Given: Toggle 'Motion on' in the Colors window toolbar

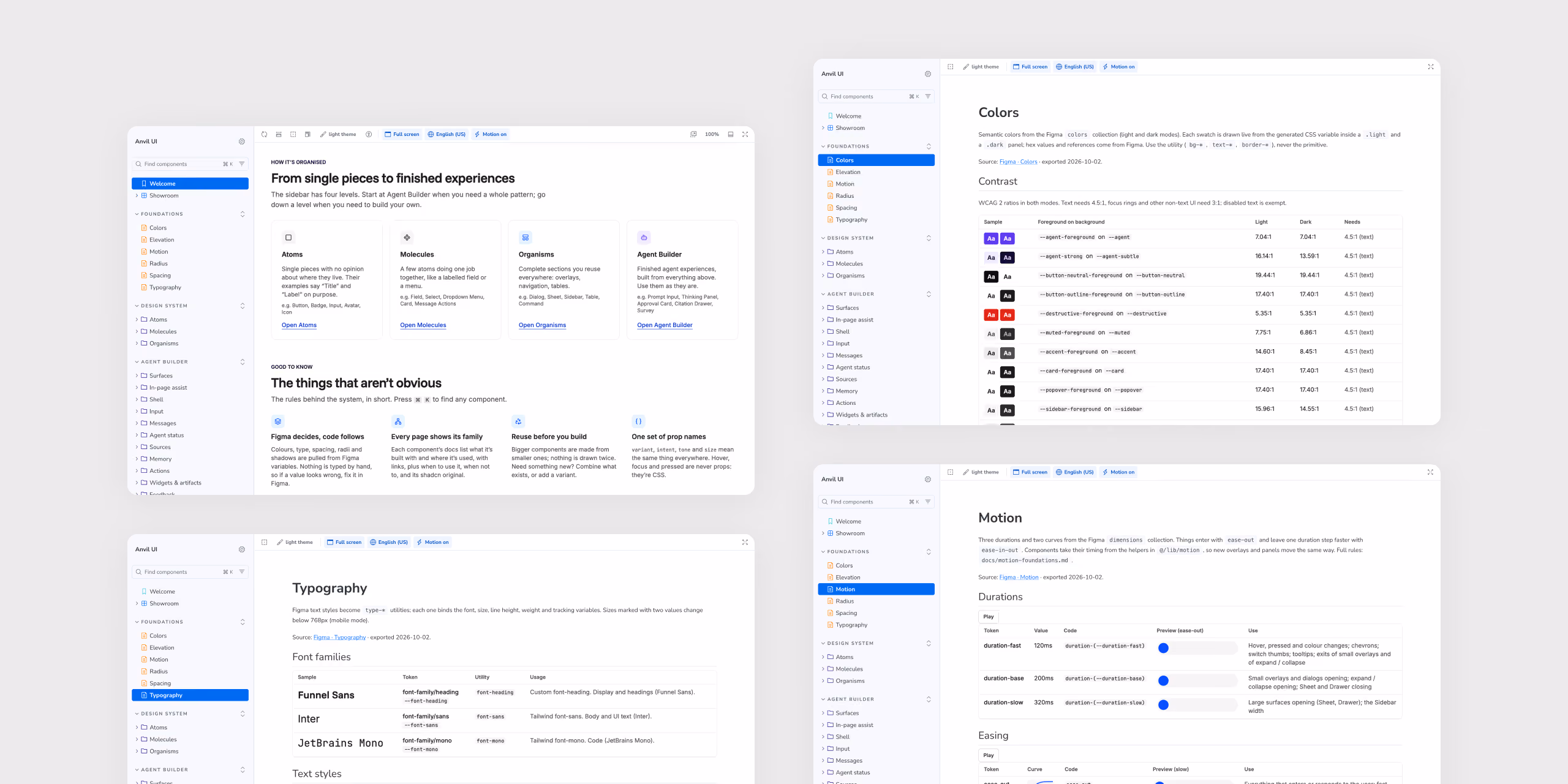Looking at the screenshot, I should [1119, 67].
